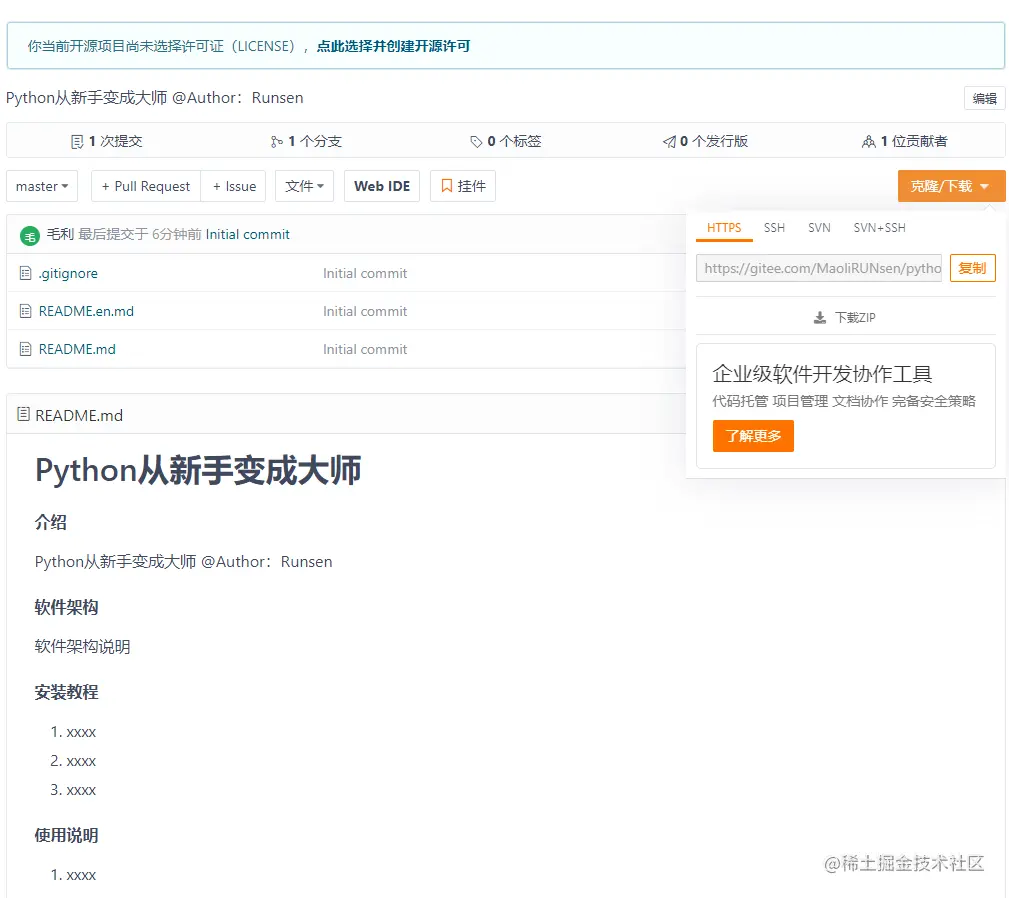Click the 使用说明 section heading

(x=66, y=836)
